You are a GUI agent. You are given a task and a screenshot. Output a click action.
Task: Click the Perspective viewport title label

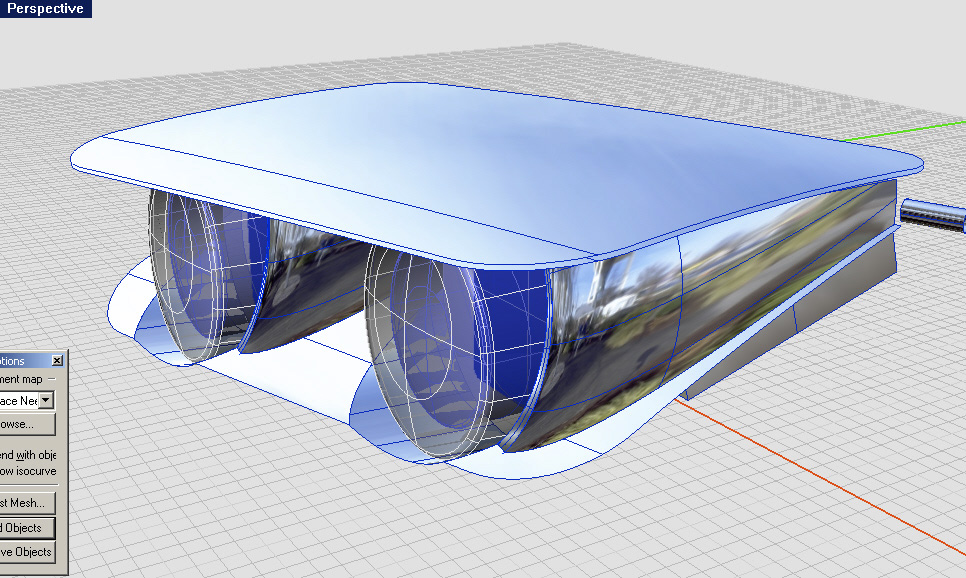[45, 9]
